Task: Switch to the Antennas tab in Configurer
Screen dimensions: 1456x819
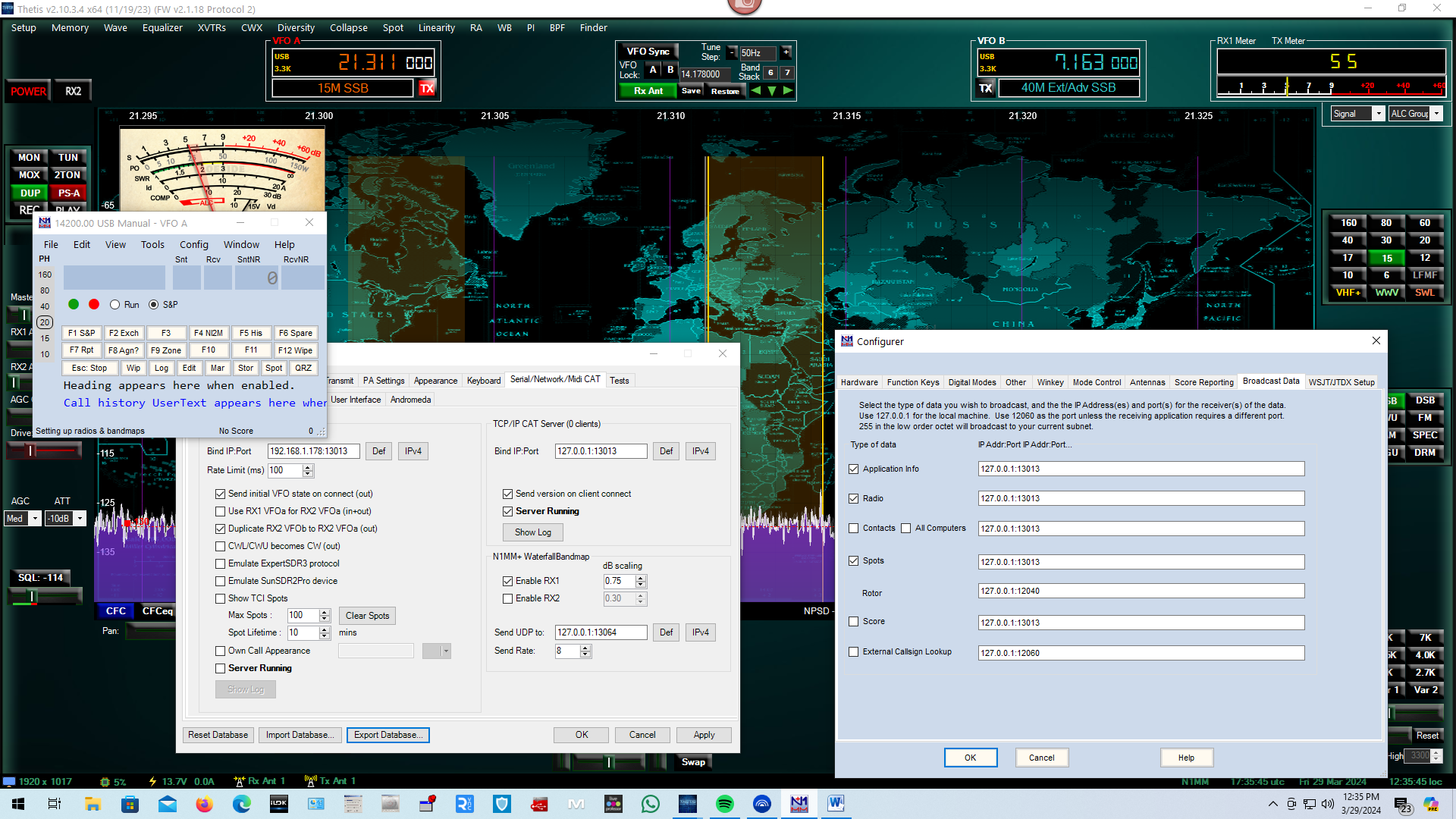Action: (1147, 382)
